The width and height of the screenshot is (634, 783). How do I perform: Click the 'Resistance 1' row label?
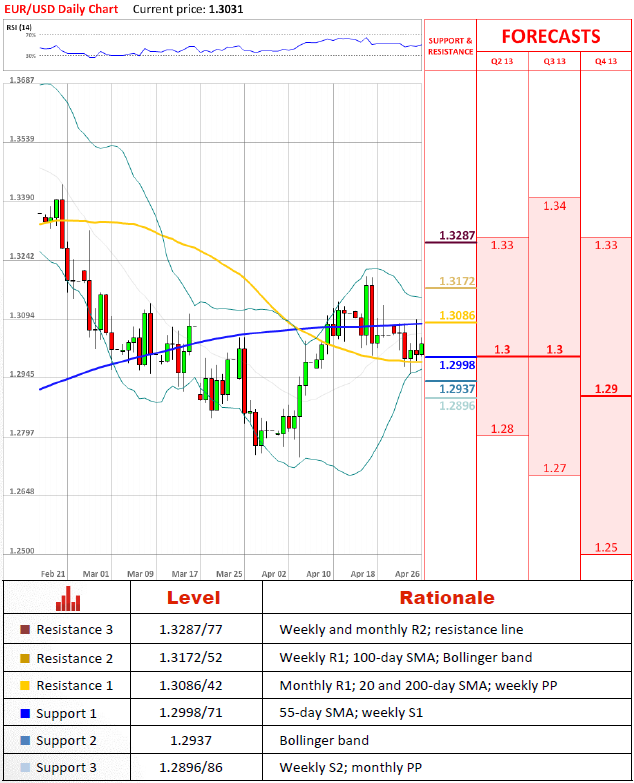point(74,686)
